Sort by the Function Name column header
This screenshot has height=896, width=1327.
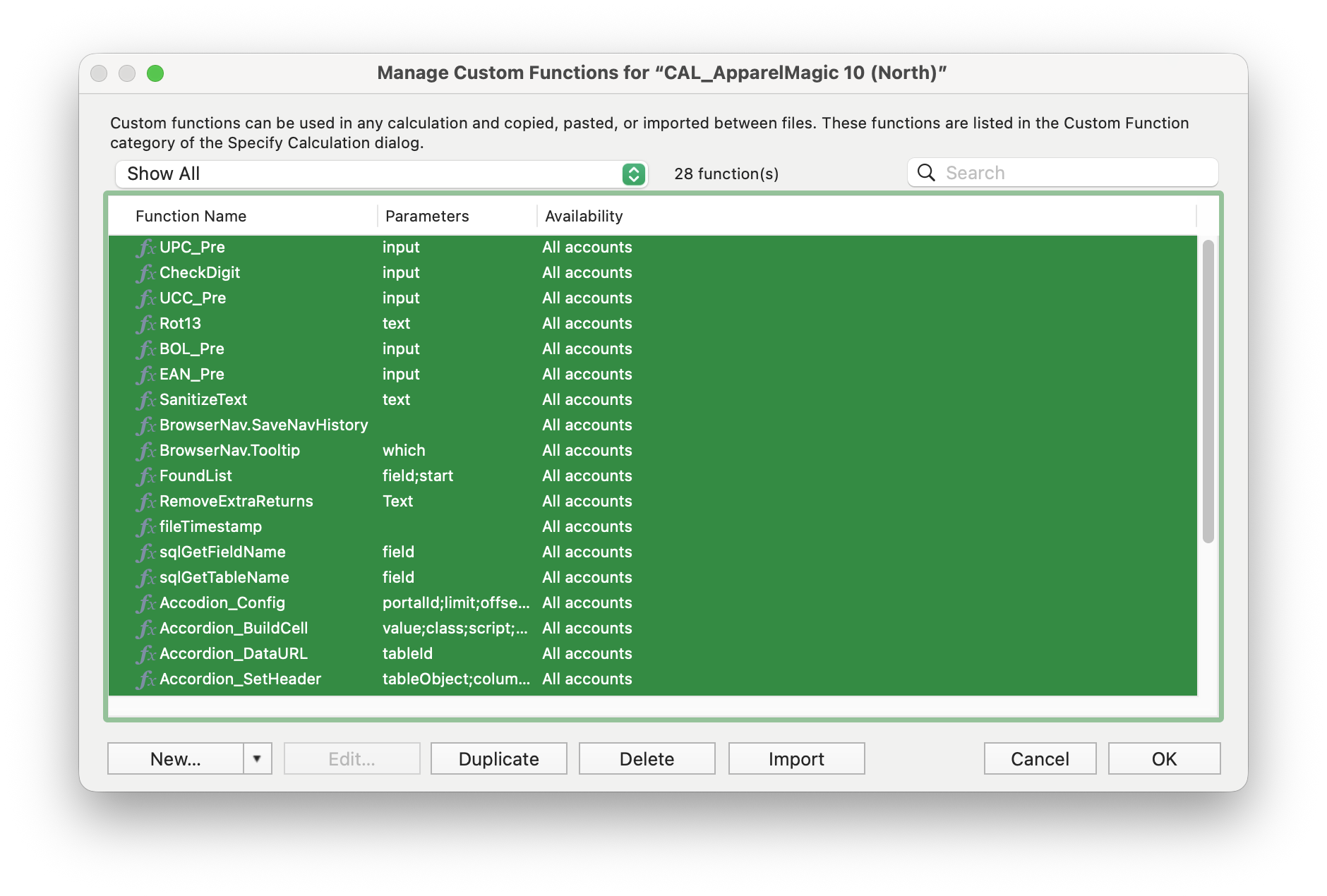191,216
